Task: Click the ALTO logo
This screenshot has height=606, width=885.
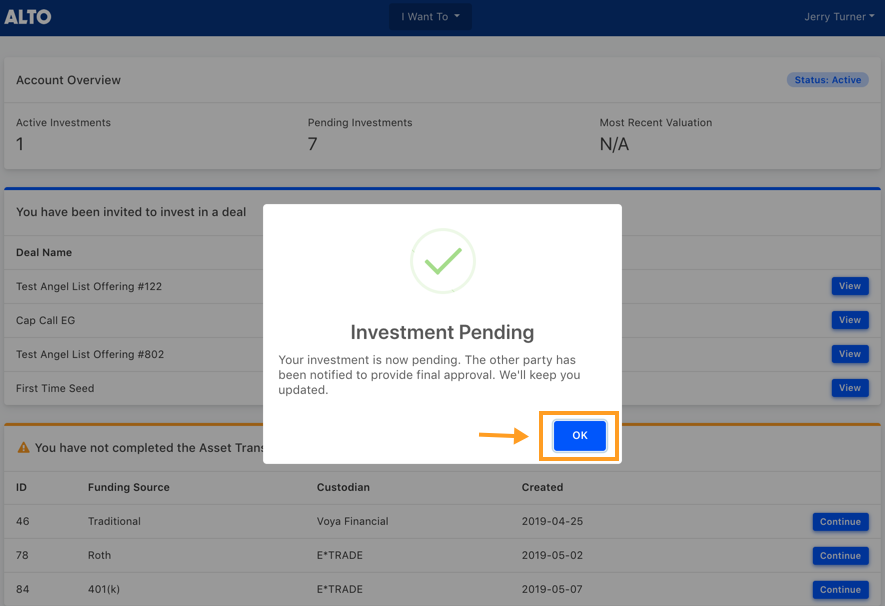Action: [28, 17]
